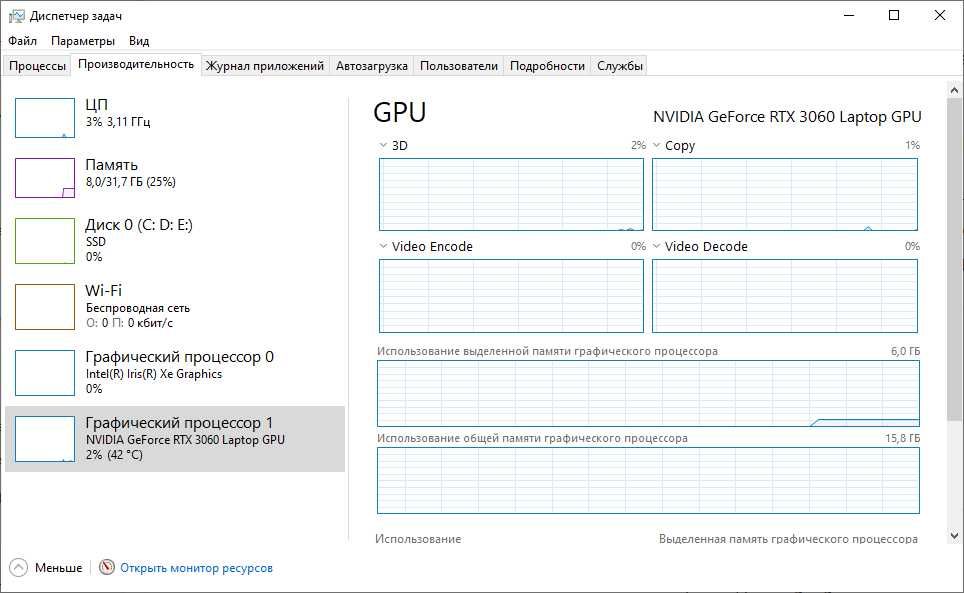
Task: Select the Memory graph thumbnail icon
Action: pyautogui.click(x=45, y=178)
